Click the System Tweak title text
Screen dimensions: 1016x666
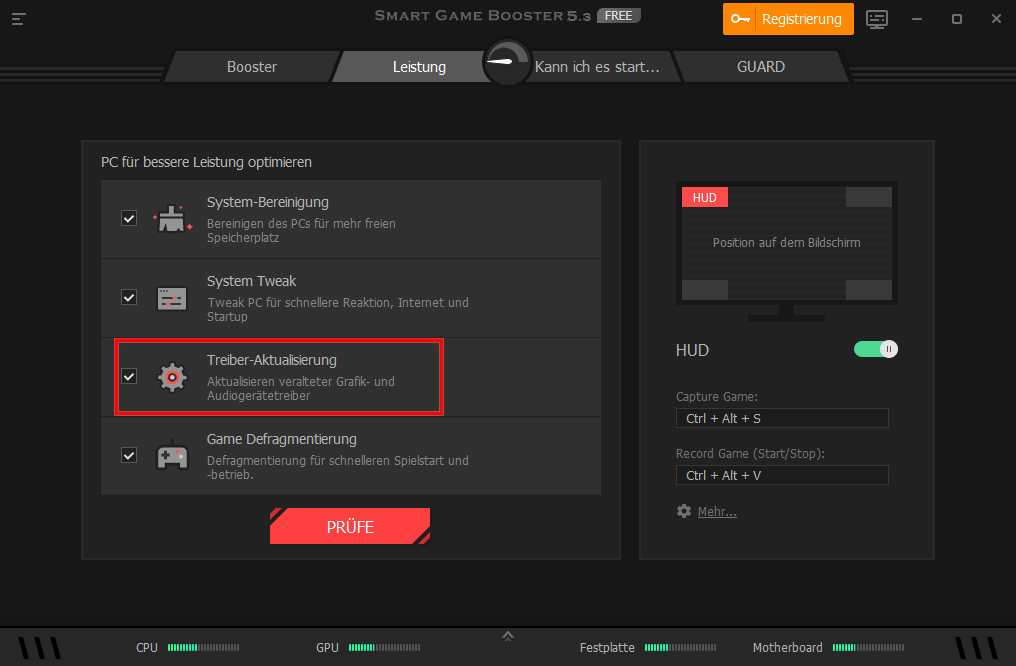pyautogui.click(x=251, y=281)
